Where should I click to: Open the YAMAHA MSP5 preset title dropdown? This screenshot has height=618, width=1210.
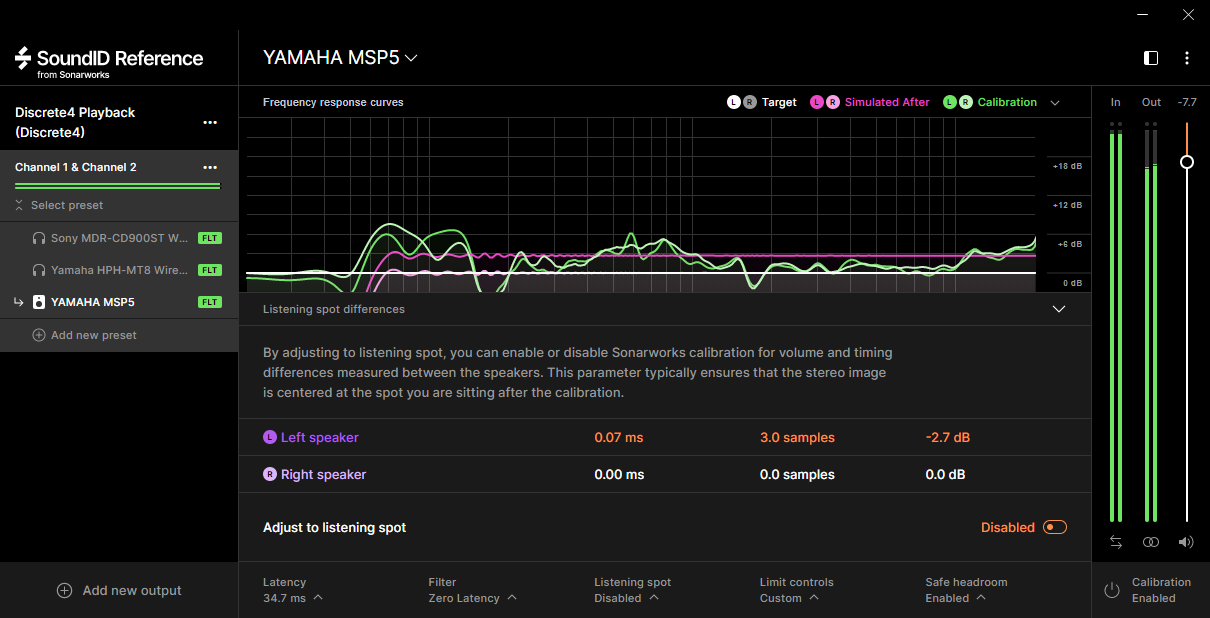340,58
